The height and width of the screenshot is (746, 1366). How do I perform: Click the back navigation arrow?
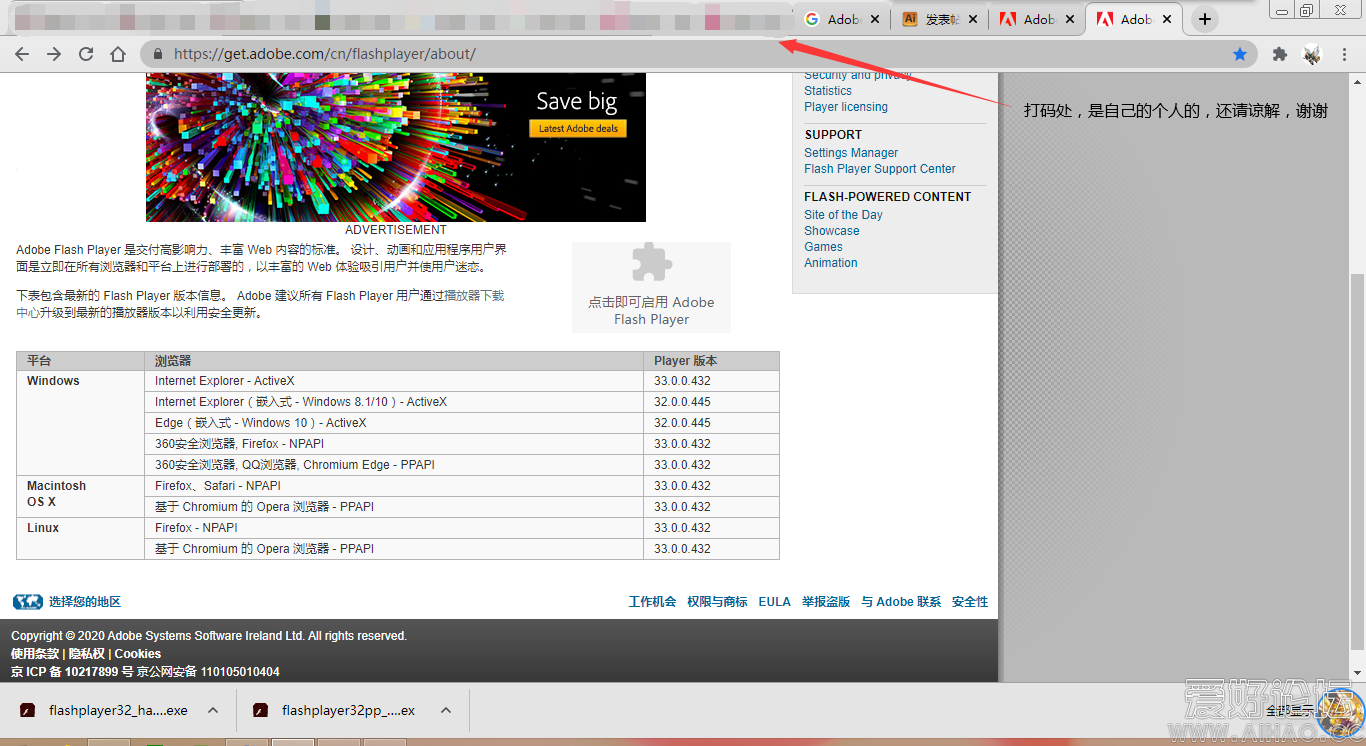click(x=22, y=54)
